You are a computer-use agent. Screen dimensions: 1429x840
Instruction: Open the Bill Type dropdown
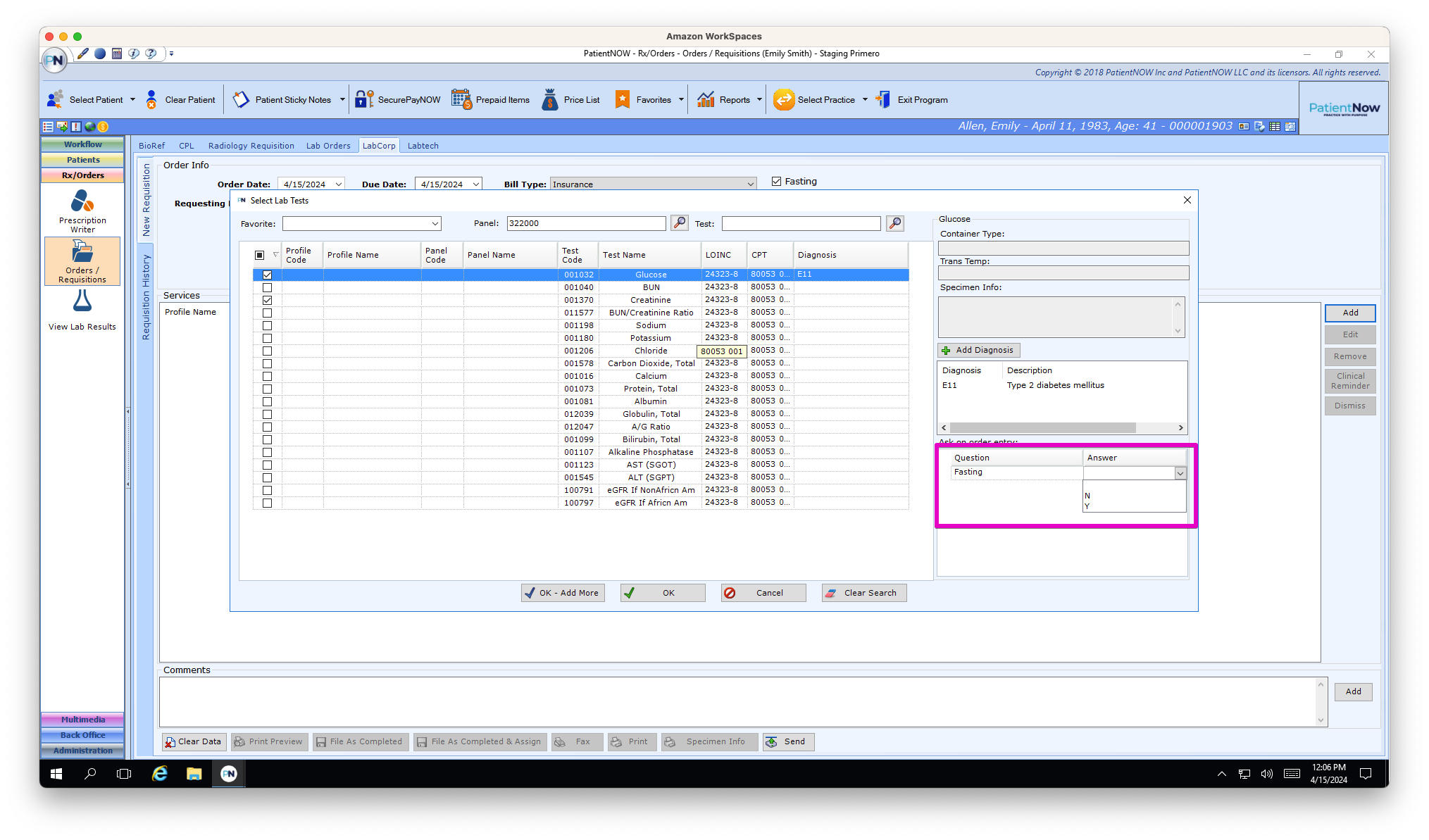(x=750, y=184)
